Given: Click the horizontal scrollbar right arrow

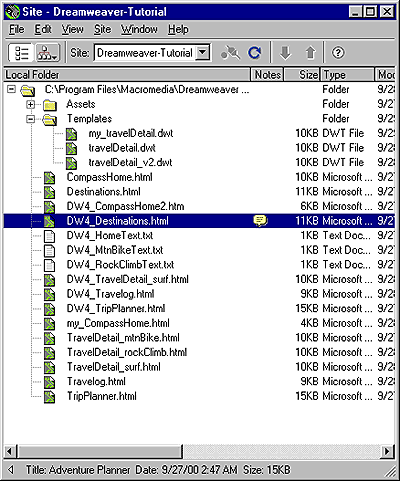Looking at the screenshot, I should coord(387,451).
